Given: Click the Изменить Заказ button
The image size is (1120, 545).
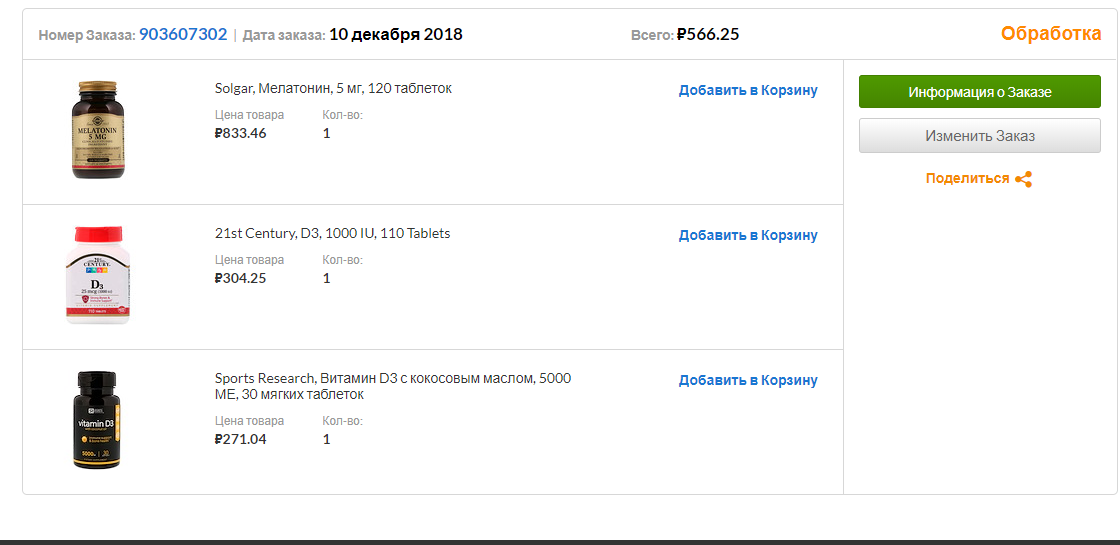Looking at the screenshot, I should click(x=979, y=136).
